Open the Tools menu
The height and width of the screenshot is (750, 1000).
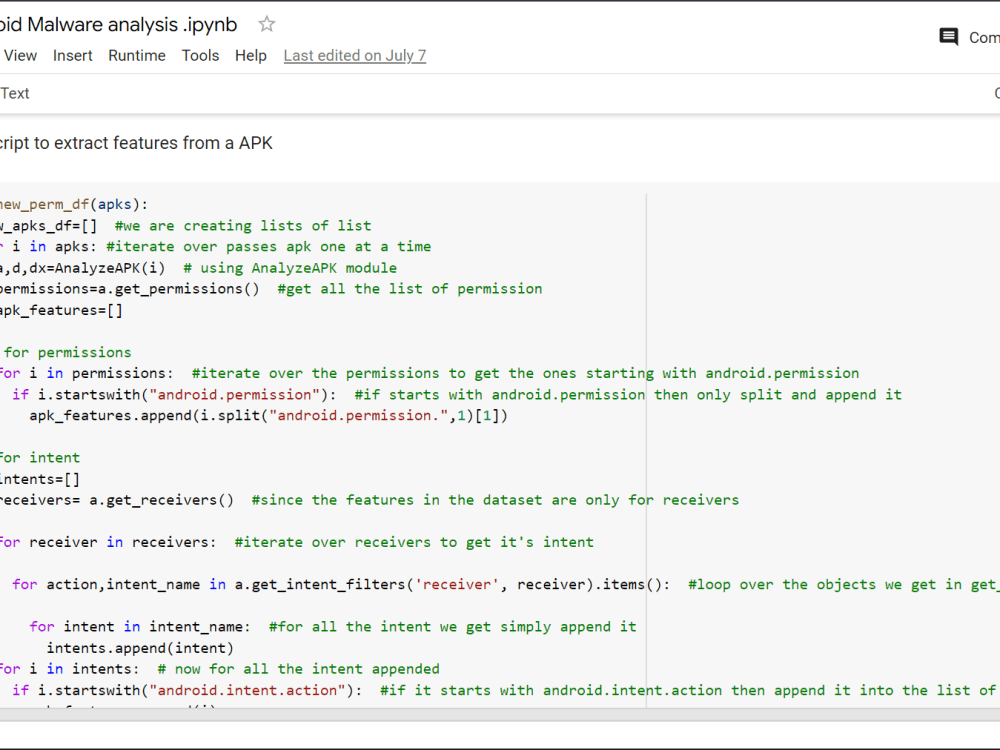coord(200,55)
